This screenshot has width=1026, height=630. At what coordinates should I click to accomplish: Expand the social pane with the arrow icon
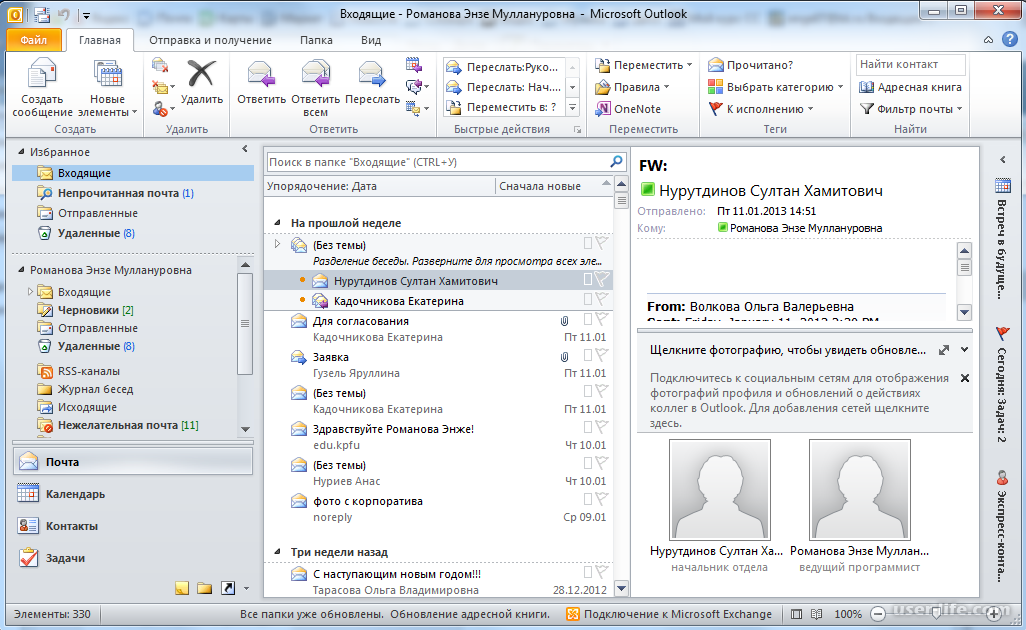944,350
